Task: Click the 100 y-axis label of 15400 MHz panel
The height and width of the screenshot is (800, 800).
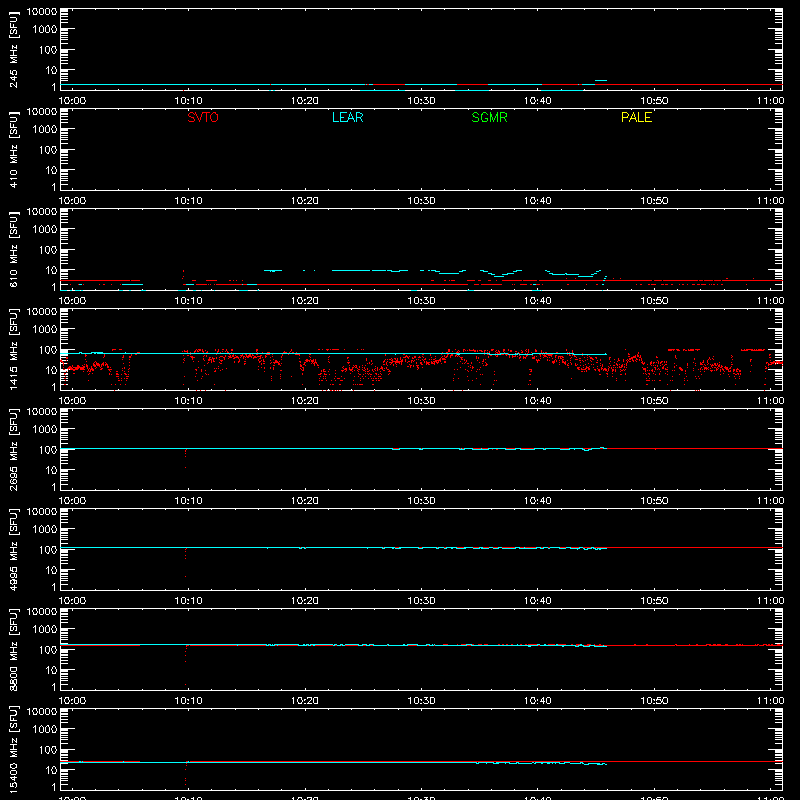Action: (48, 750)
